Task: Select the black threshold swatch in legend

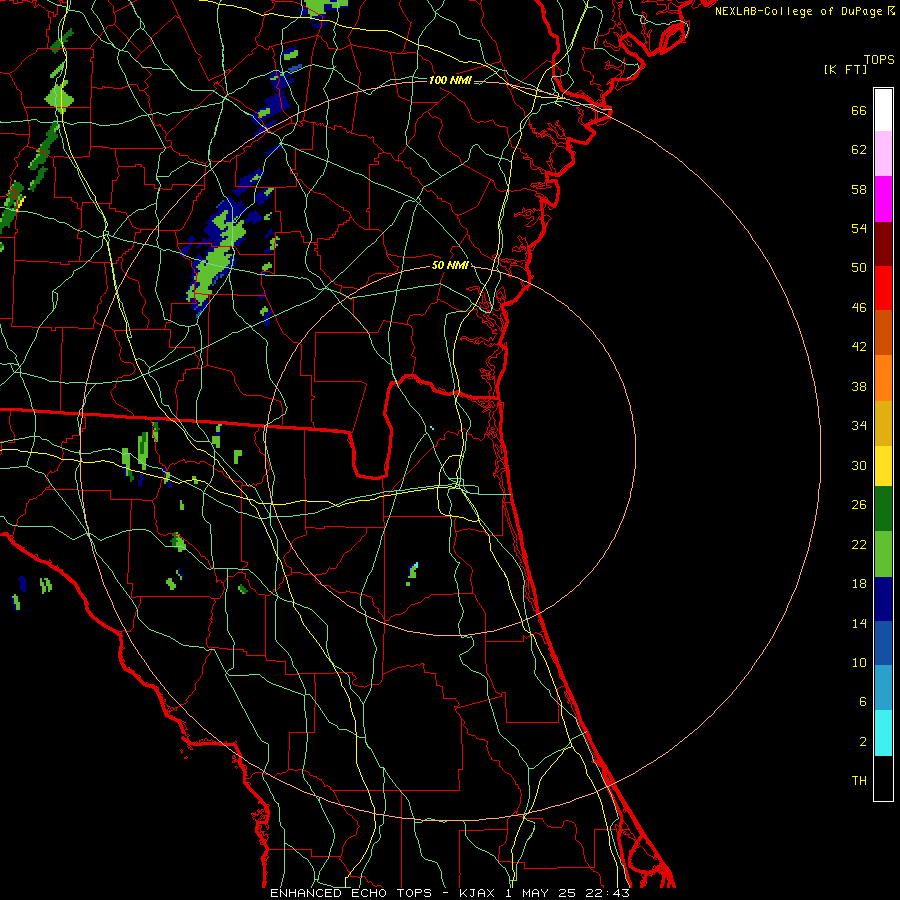Action: tap(883, 778)
